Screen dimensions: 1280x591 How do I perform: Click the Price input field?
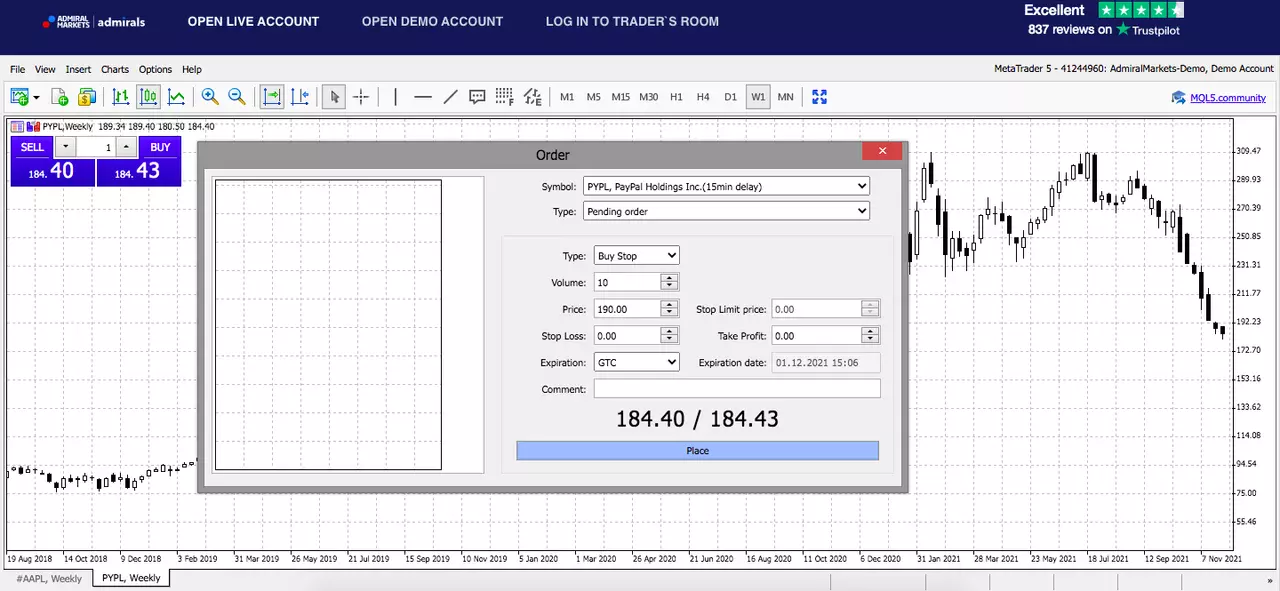click(627, 309)
